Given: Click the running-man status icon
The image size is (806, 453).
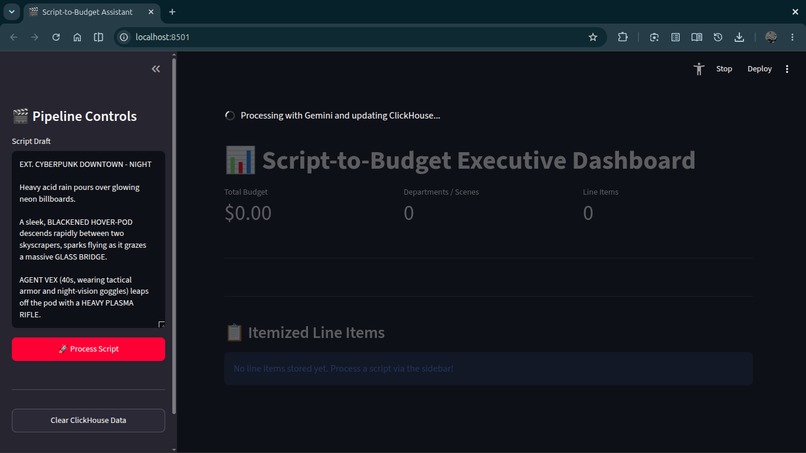Looking at the screenshot, I should 699,69.
